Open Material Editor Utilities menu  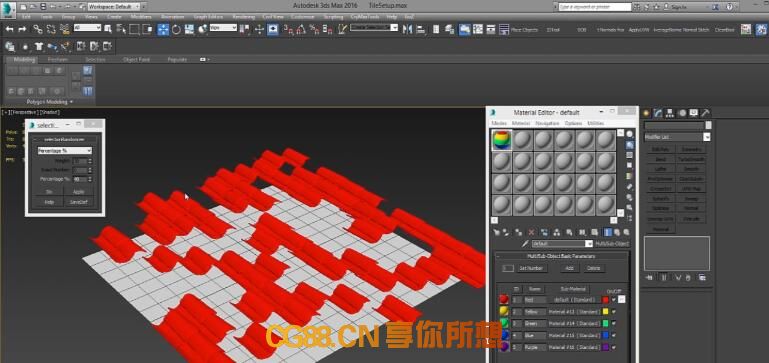click(x=595, y=123)
